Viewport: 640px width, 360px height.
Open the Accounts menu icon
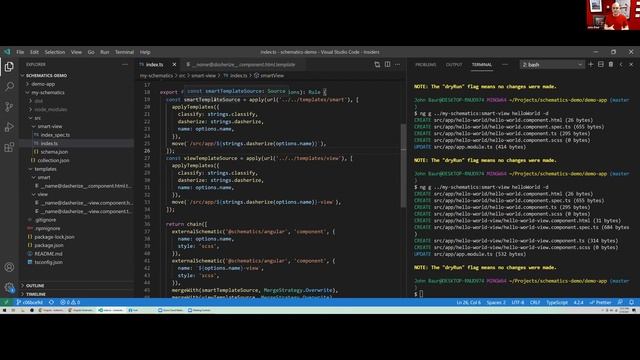coord(9,267)
